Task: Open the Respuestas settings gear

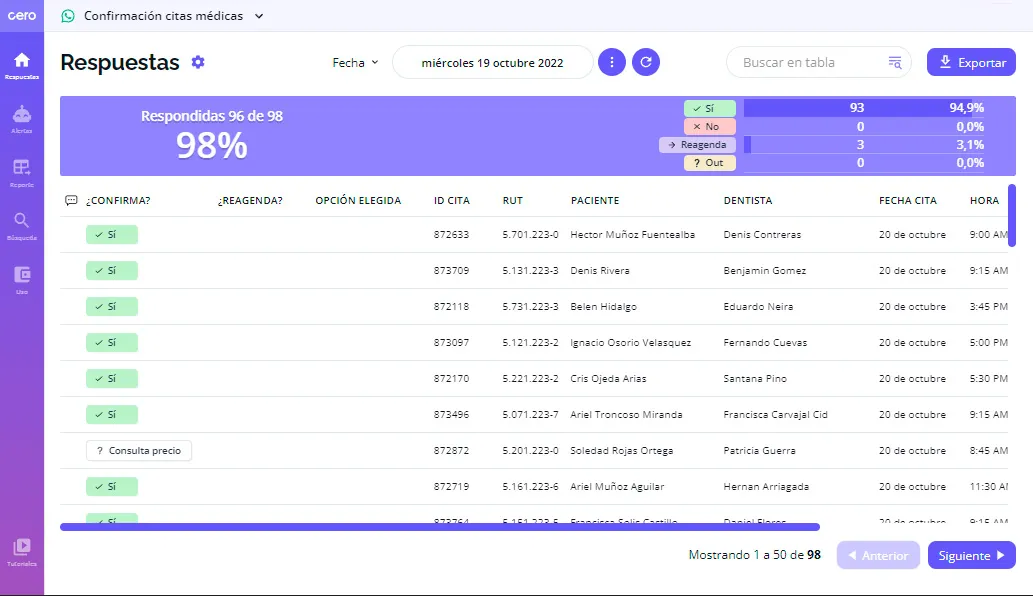Action: [198, 62]
